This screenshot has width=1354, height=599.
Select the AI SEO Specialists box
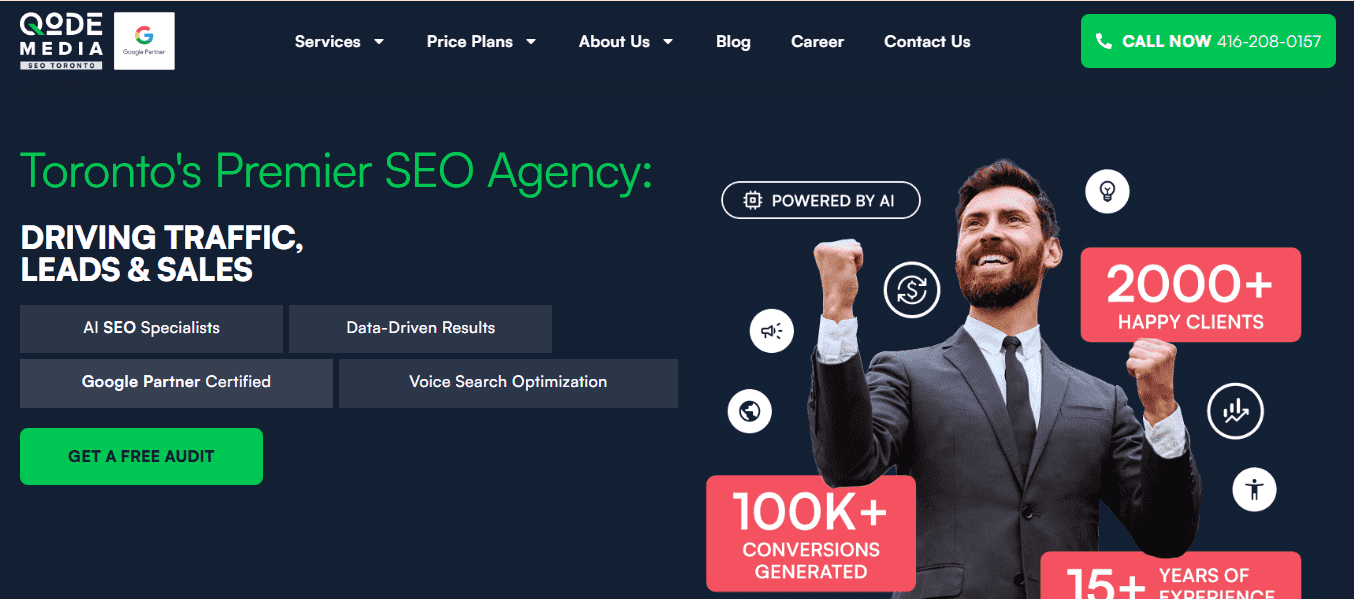pos(151,328)
